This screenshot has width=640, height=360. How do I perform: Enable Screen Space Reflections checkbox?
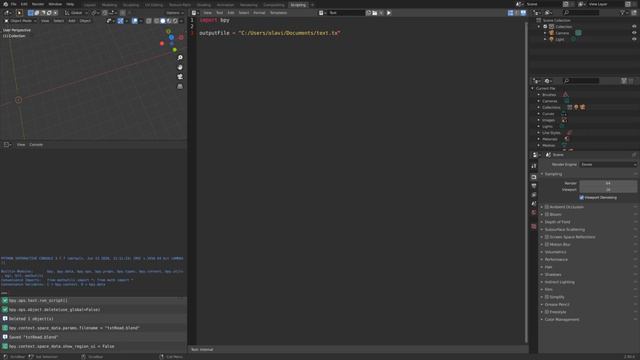pyautogui.click(x=547, y=237)
